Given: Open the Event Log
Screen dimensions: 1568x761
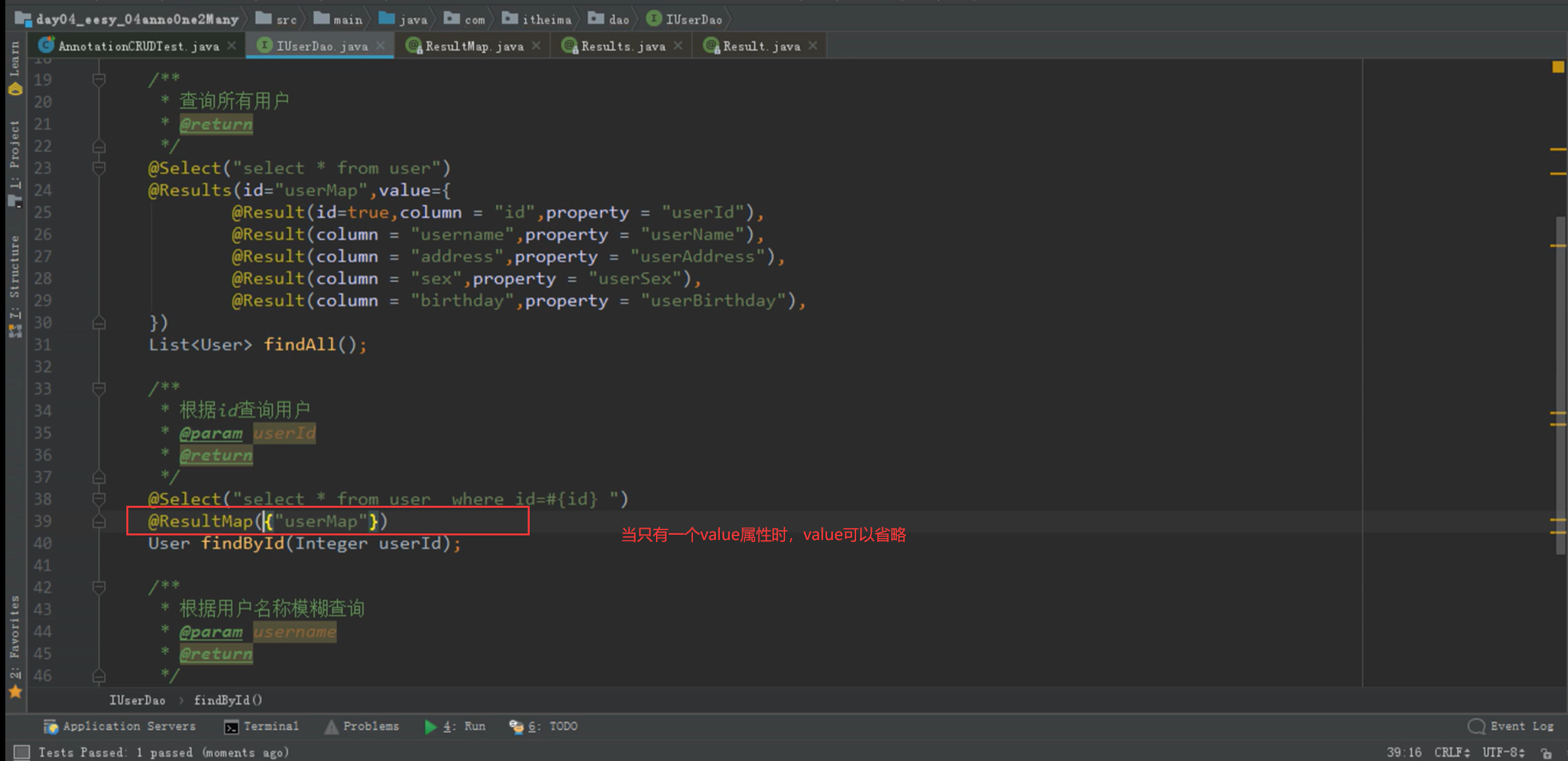Looking at the screenshot, I should coord(1512,726).
